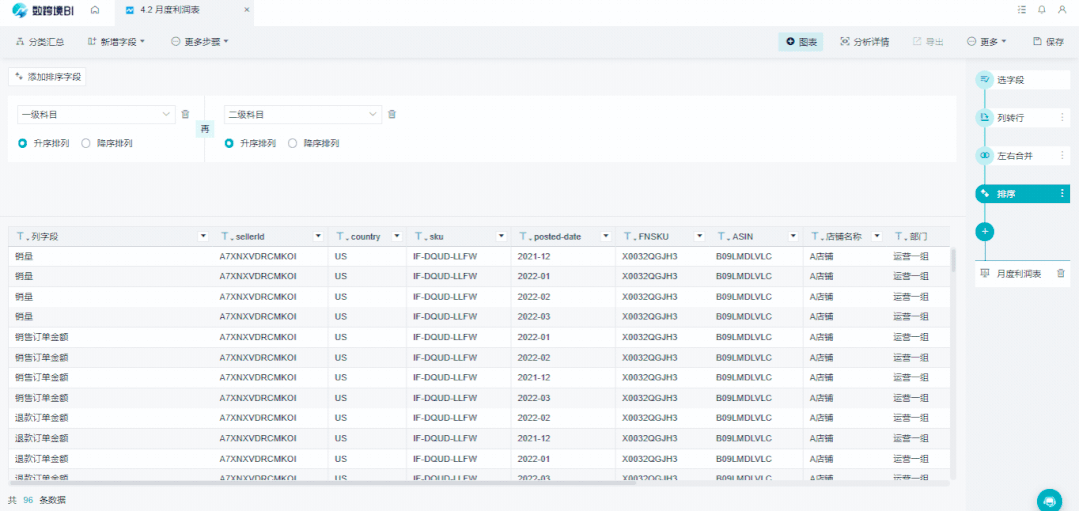This screenshot has width=1079, height=511.
Task: Click 添加排序字段 button
Action: [x=47, y=77]
